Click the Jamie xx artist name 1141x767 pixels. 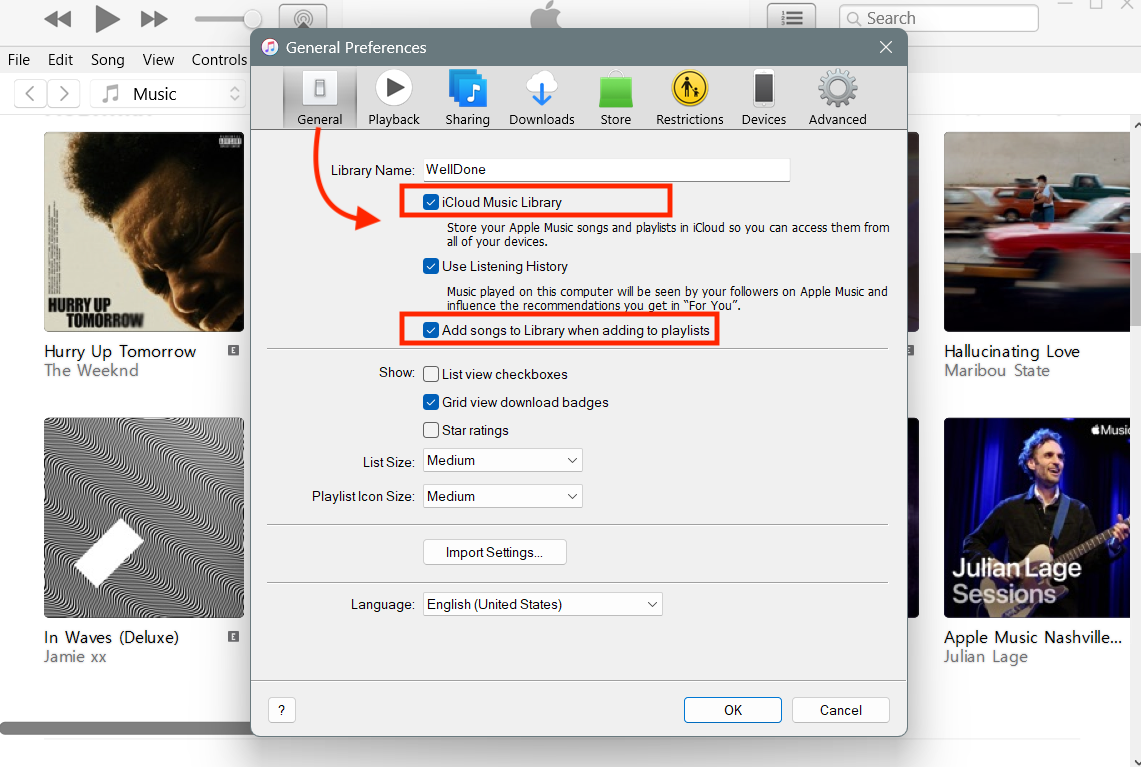[x=75, y=656]
